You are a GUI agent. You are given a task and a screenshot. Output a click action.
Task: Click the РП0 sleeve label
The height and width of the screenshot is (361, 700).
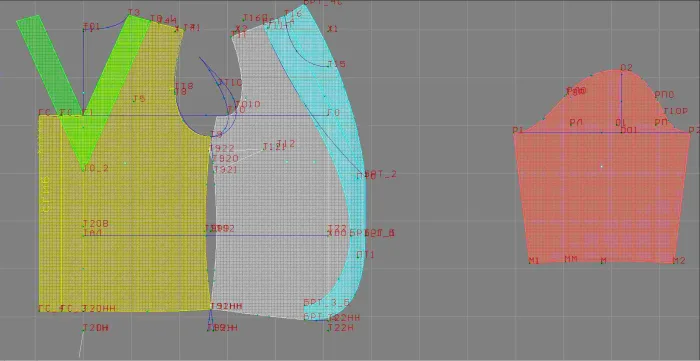point(664,95)
